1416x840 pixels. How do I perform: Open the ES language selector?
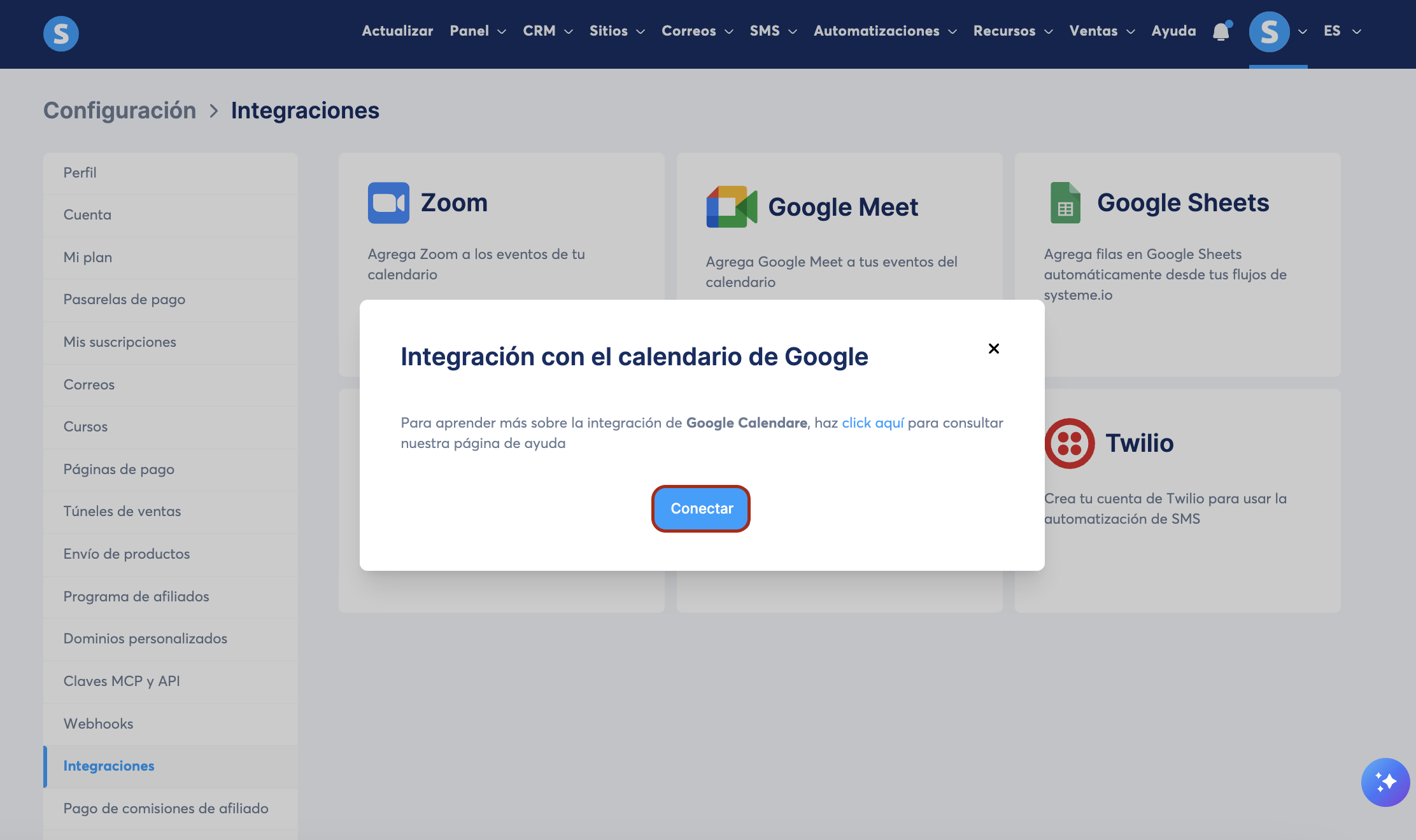click(x=1342, y=31)
